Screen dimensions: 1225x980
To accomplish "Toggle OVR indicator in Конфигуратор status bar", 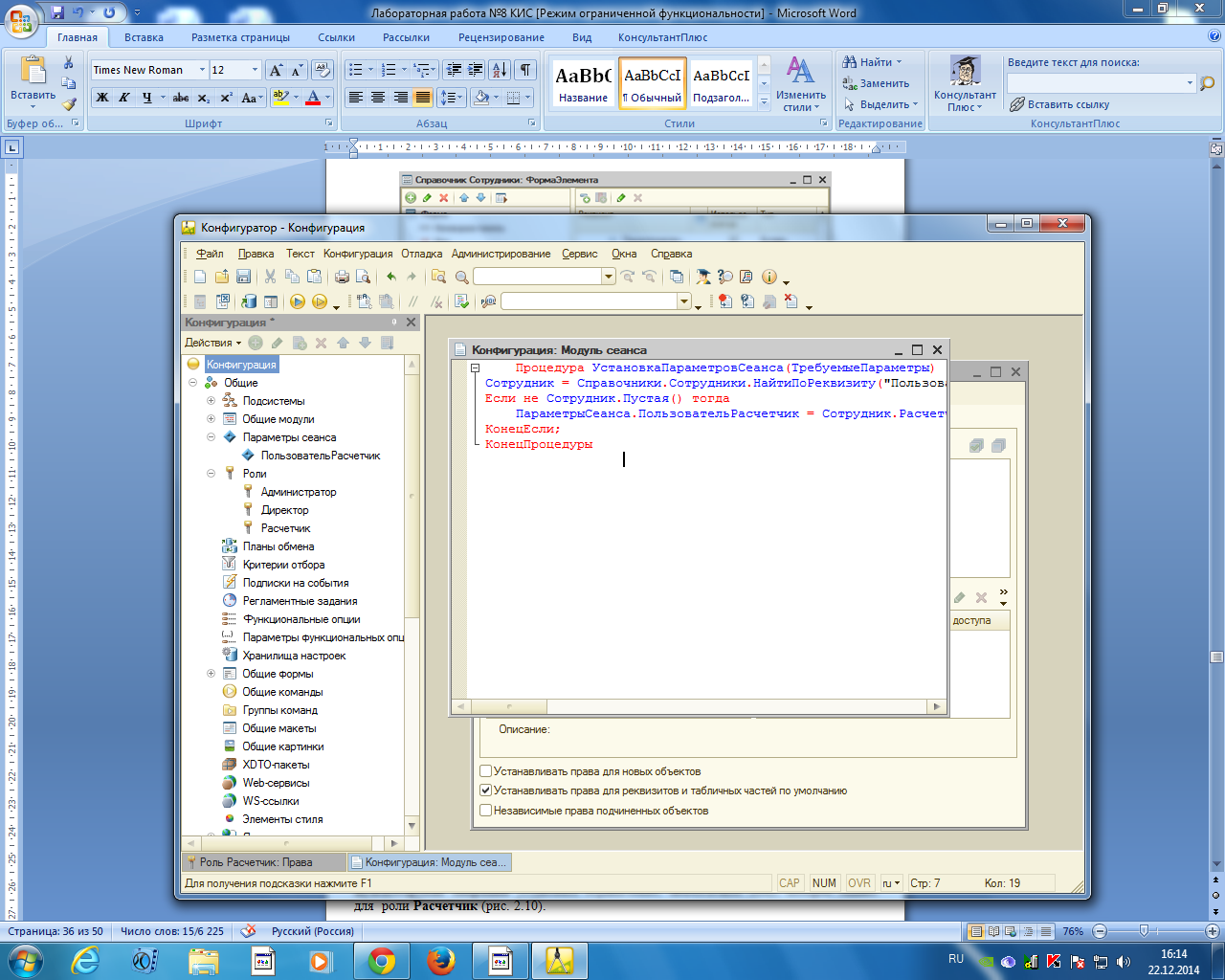I will pos(859,883).
